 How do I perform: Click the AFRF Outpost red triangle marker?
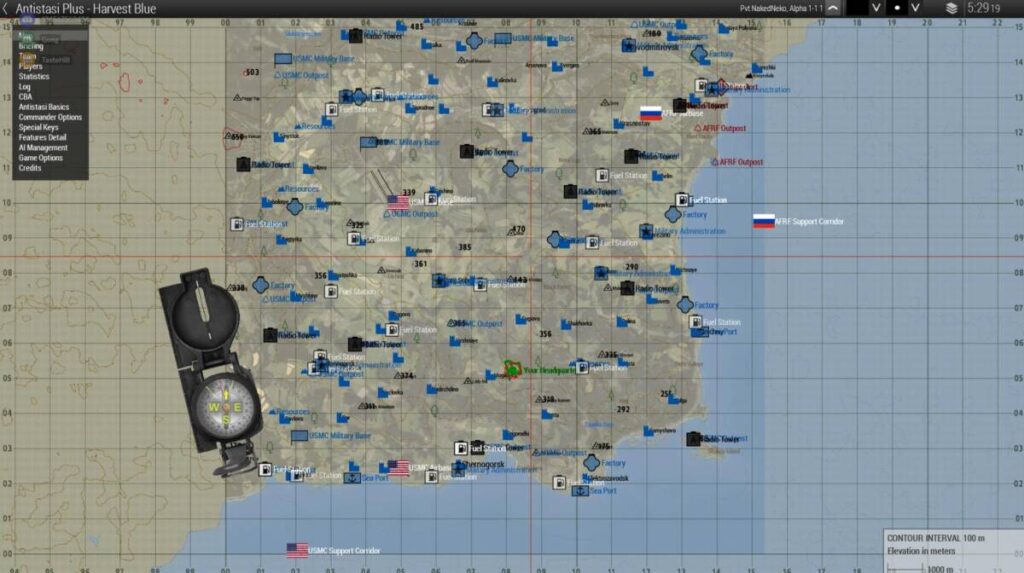pyautogui.click(x=698, y=128)
